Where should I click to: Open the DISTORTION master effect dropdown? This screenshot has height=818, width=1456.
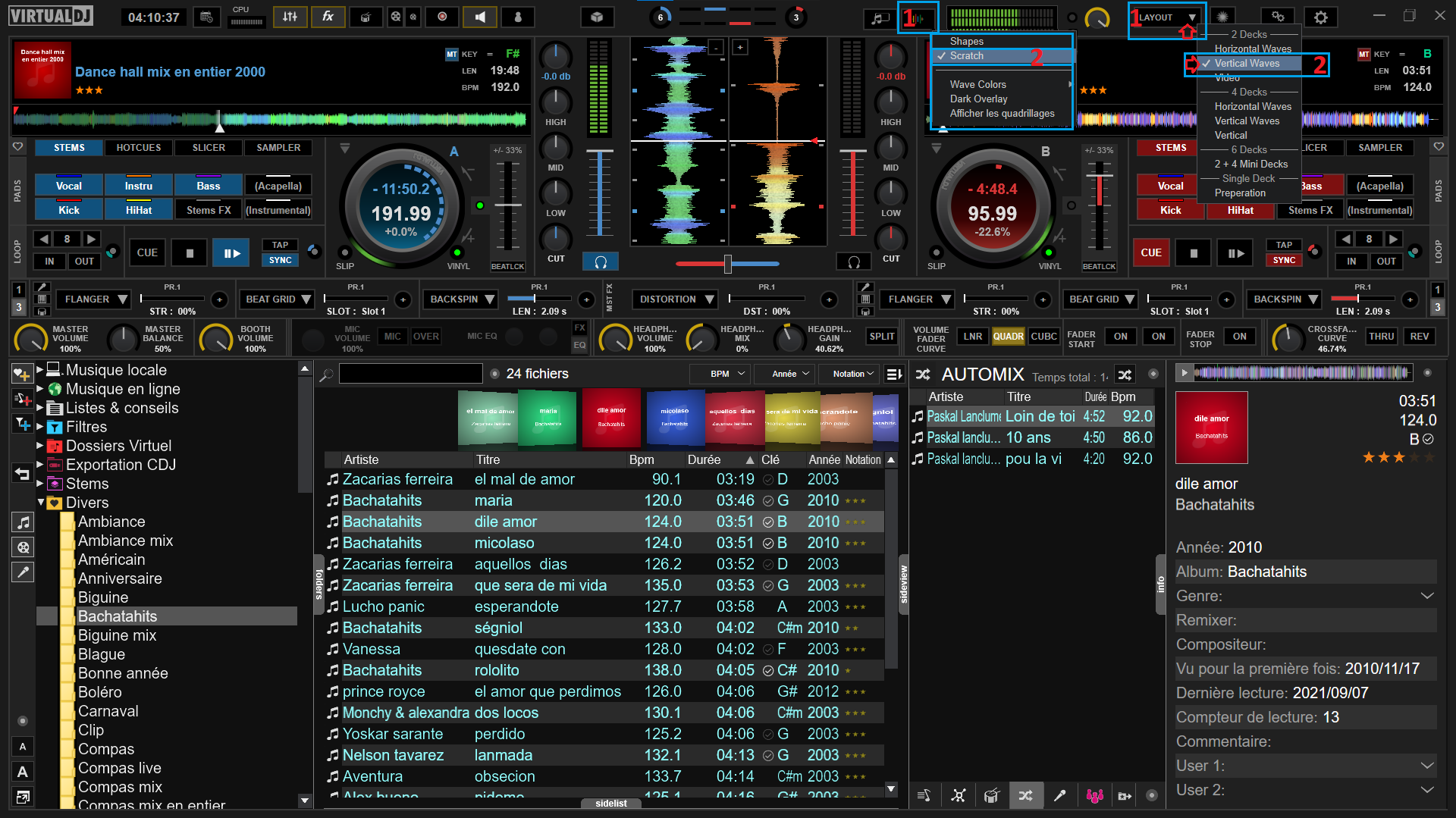[x=675, y=299]
